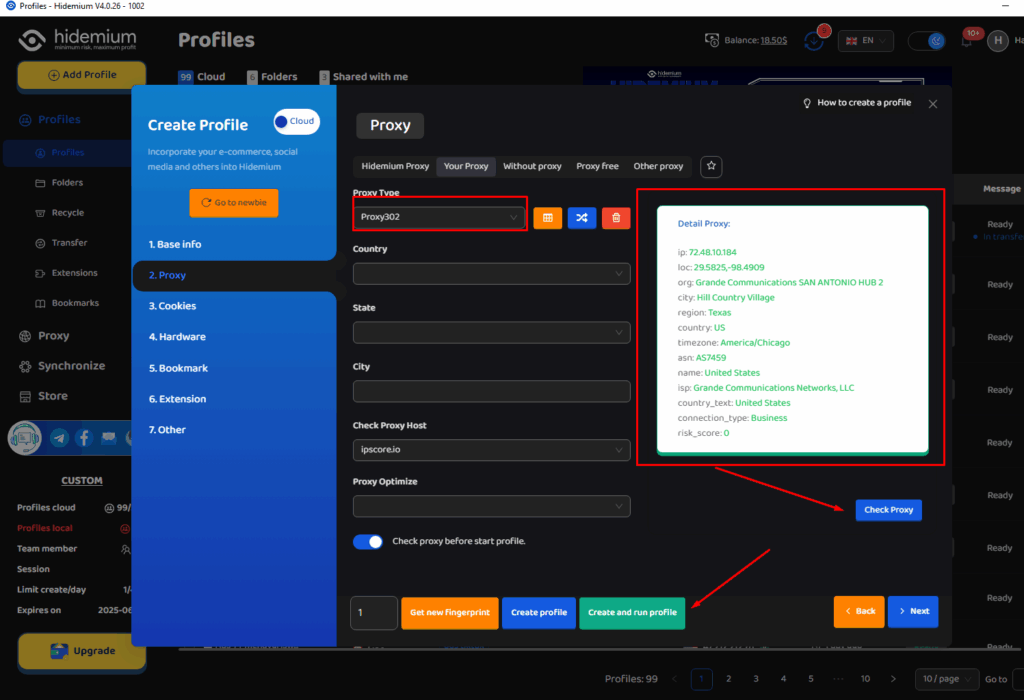The width and height of the screenshot is (1024, 700).
Task: Click the Facebook icon in sidebar
Action: pyautogui.click(x=84, y=438)
